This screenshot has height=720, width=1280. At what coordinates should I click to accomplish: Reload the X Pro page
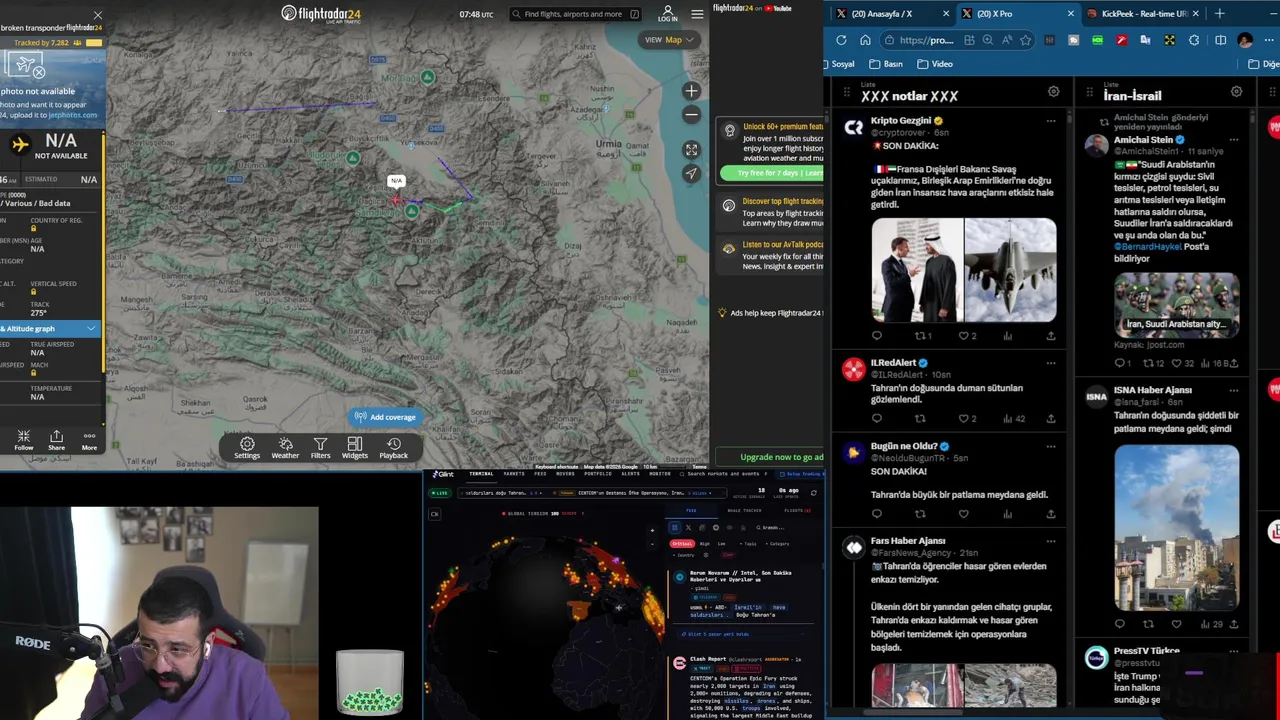[x=841, y=40]
